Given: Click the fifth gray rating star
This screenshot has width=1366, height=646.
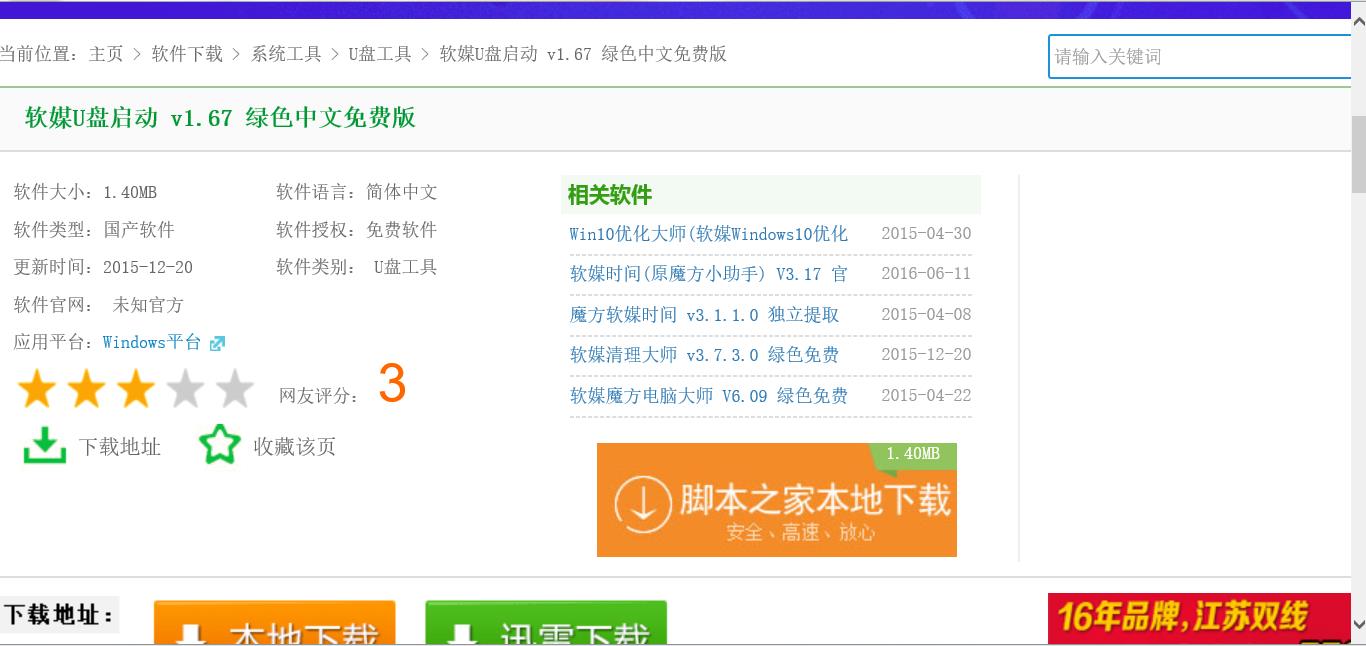Looking at the screenshot, I should [235, 389].
